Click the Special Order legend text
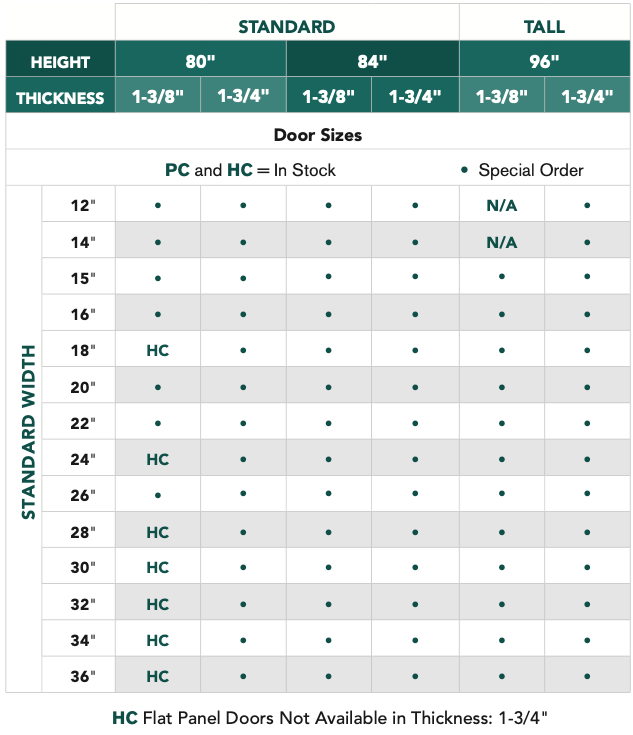The width and height of the screenshot is (633, 735). (x=530, y=170)
